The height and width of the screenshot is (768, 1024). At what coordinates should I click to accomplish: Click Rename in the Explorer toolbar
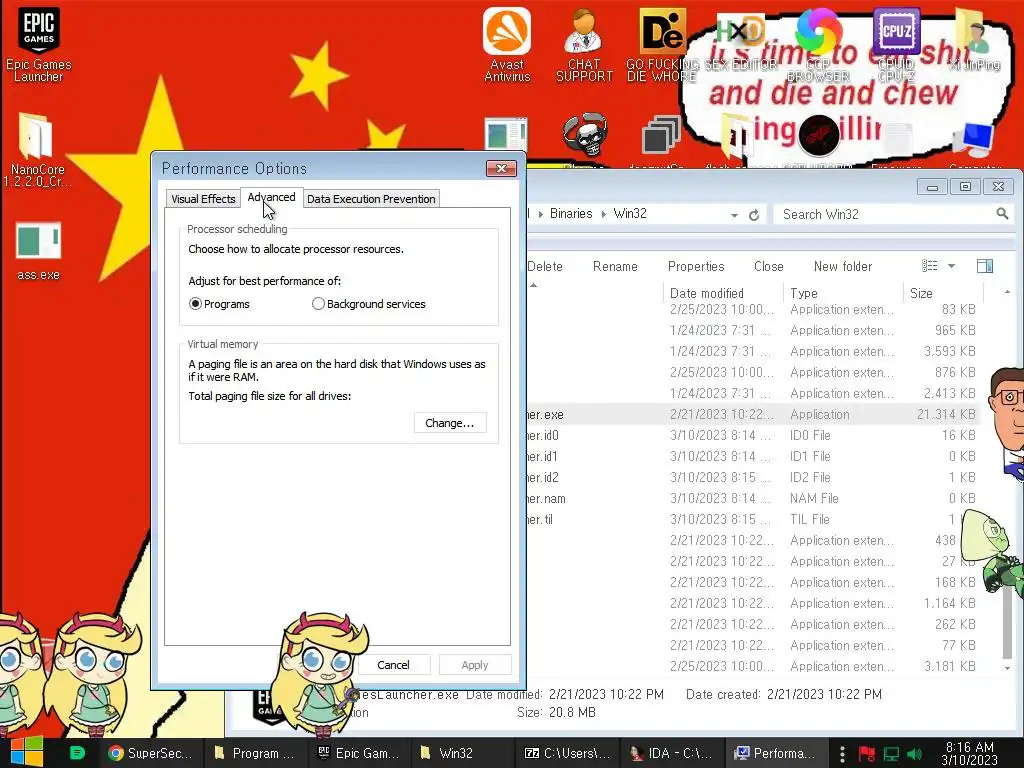(x=615, y=266)
